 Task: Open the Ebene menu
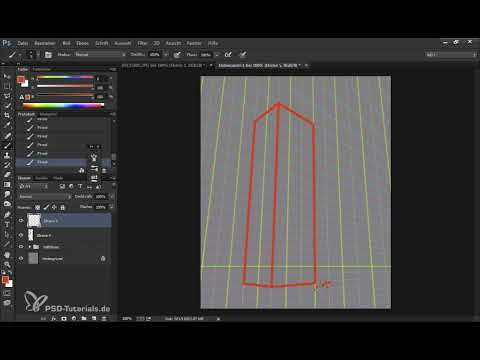pos(82,43)
